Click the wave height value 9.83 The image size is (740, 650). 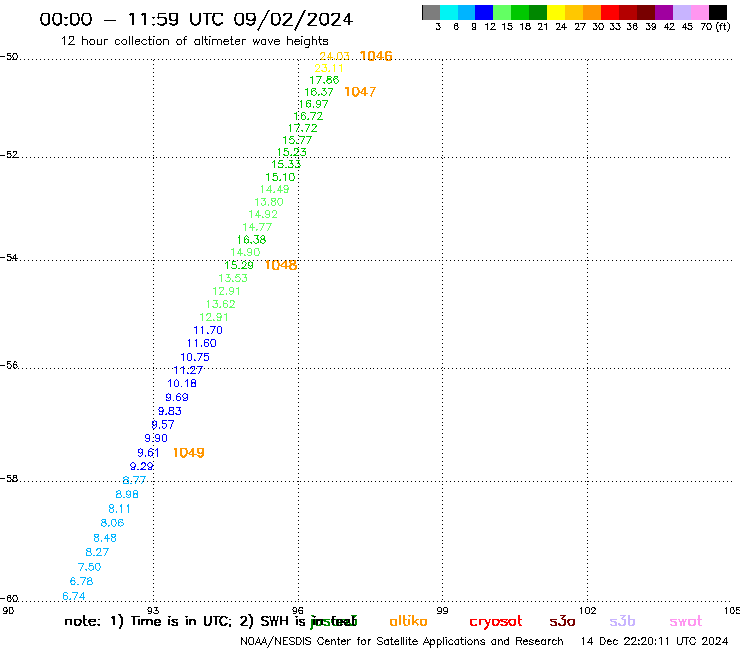pyautogui.click(x=170, y=411)
